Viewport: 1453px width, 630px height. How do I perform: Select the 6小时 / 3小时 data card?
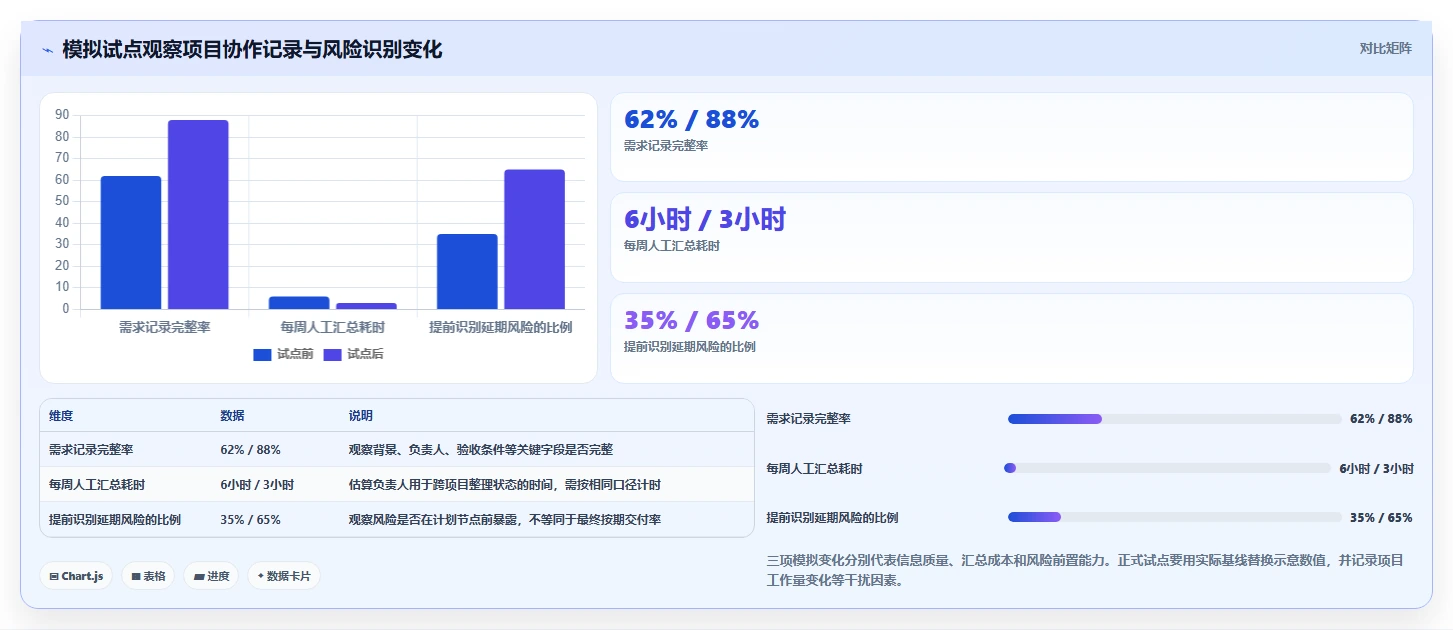[x=1011, y=237]
